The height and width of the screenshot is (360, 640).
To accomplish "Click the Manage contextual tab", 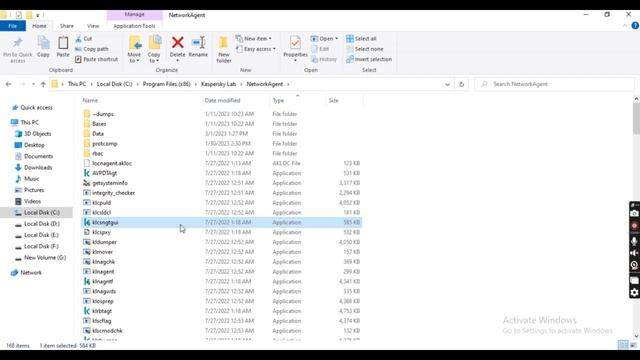I will pyautogui.click(x=134, y=15).
